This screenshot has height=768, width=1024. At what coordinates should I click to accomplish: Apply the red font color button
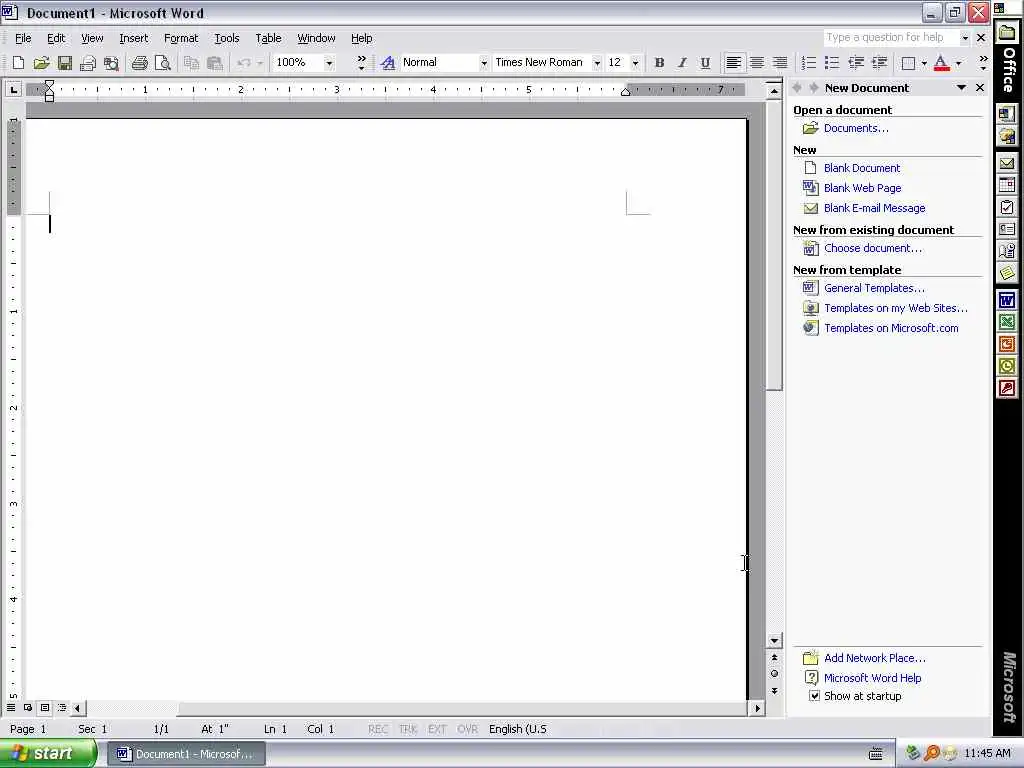tap(942, 63)
